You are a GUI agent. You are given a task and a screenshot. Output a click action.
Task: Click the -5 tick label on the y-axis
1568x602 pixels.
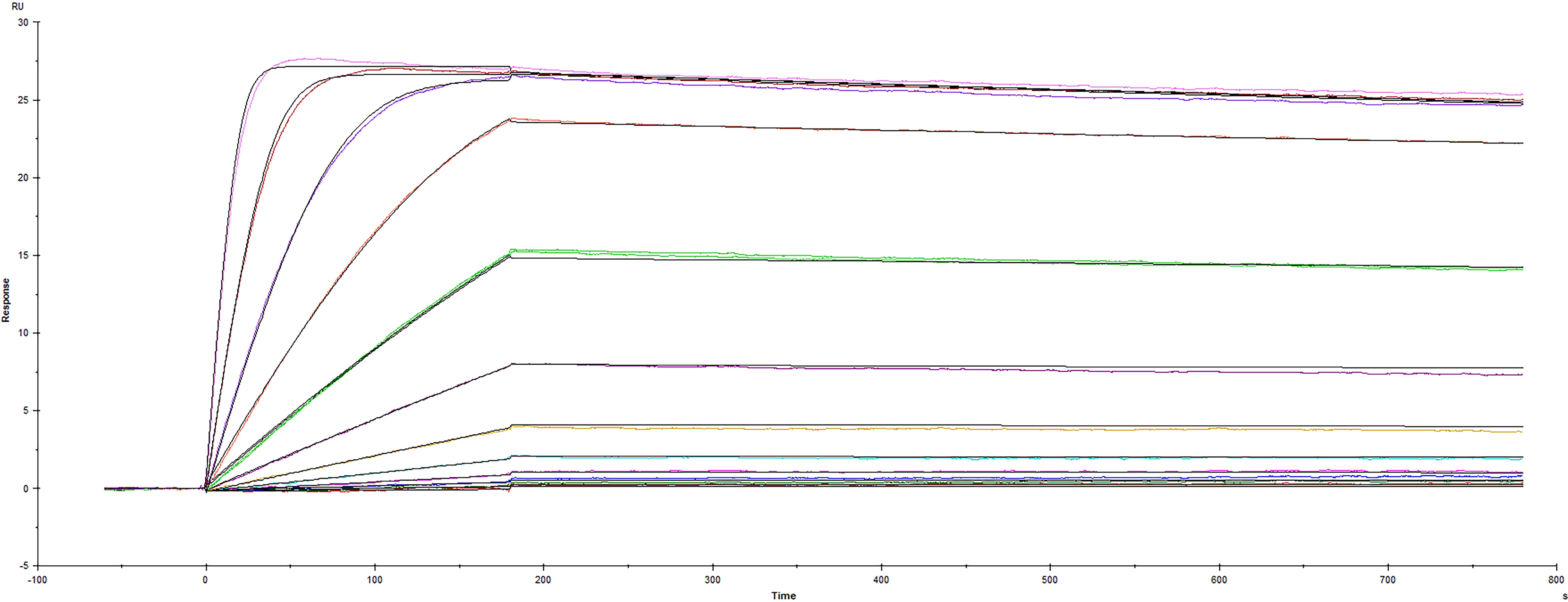pos(24,566)
